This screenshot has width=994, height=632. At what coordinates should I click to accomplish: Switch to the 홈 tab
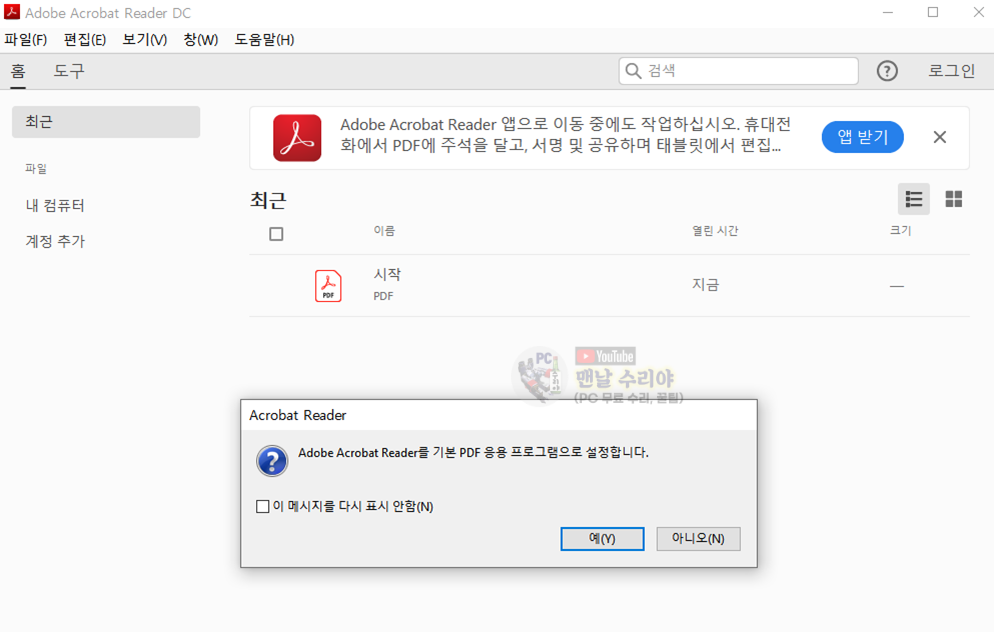pyautogui.click(x=18, y=71)
